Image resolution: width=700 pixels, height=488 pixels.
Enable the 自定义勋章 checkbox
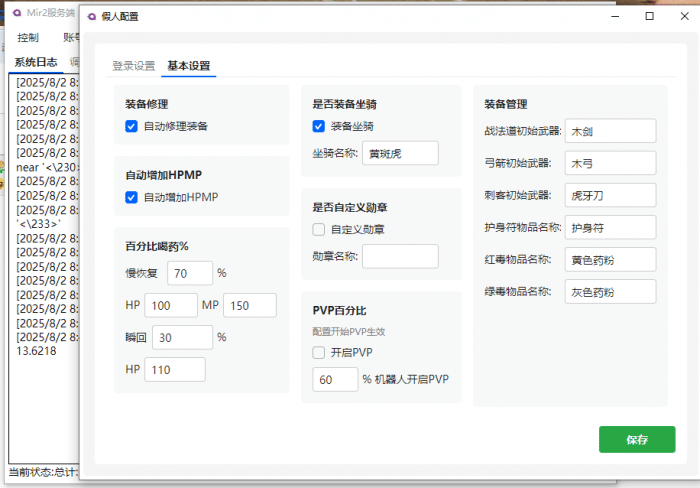point(318,229)
